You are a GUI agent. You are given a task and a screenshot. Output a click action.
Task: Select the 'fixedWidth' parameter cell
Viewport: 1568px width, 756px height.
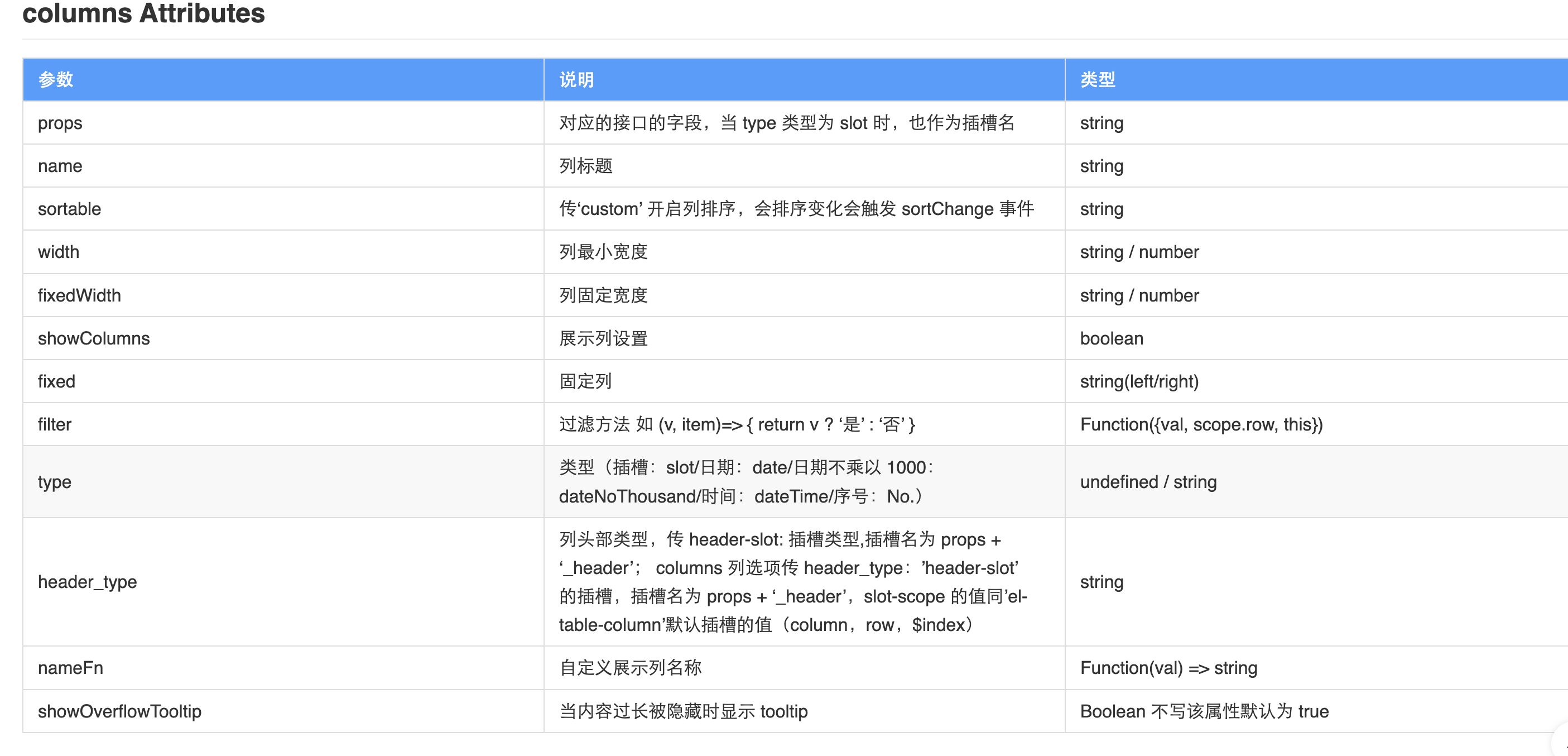(283, 295)
